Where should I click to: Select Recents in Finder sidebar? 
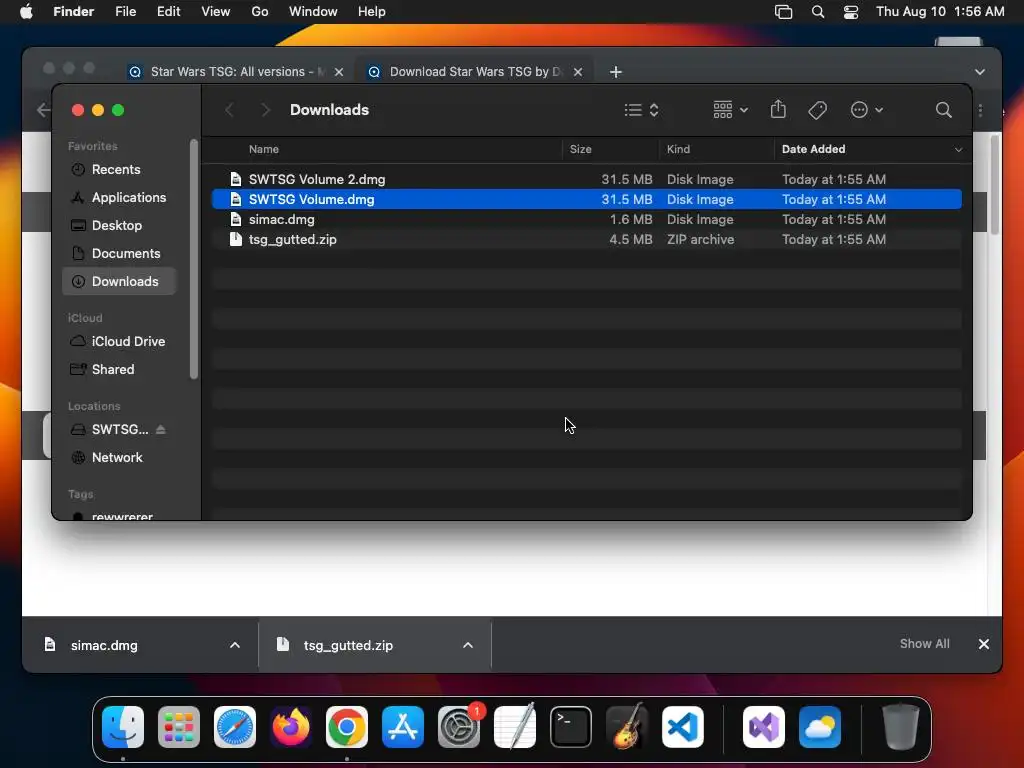tap(119, 170)
